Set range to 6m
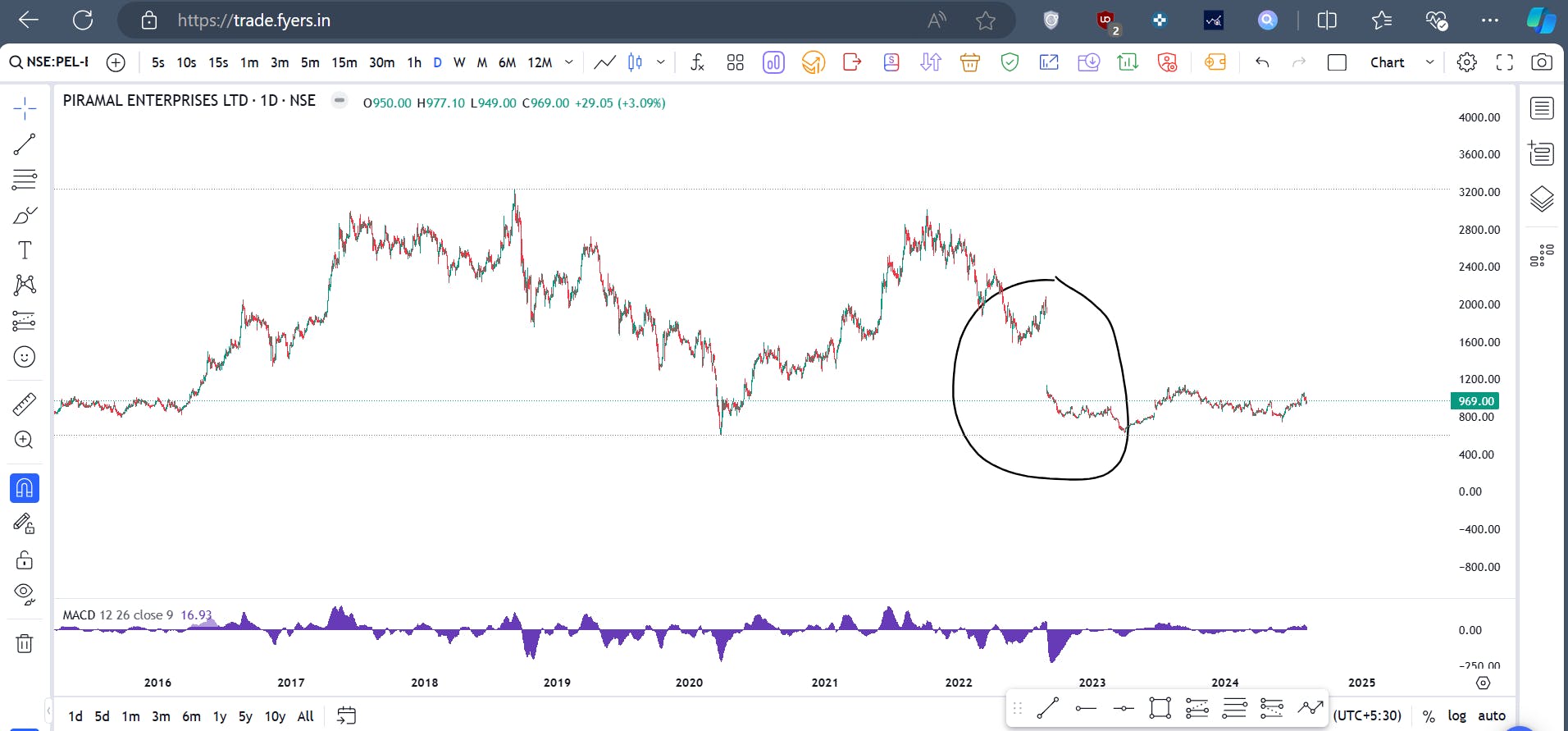This screenshot has width=1568, height=731. tap(191, 716)
